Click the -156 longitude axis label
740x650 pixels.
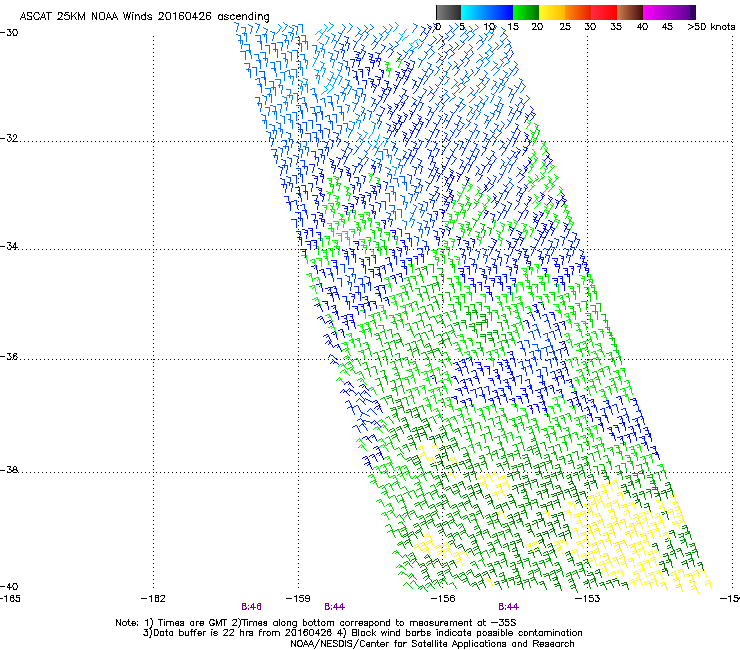pos(443,599)
